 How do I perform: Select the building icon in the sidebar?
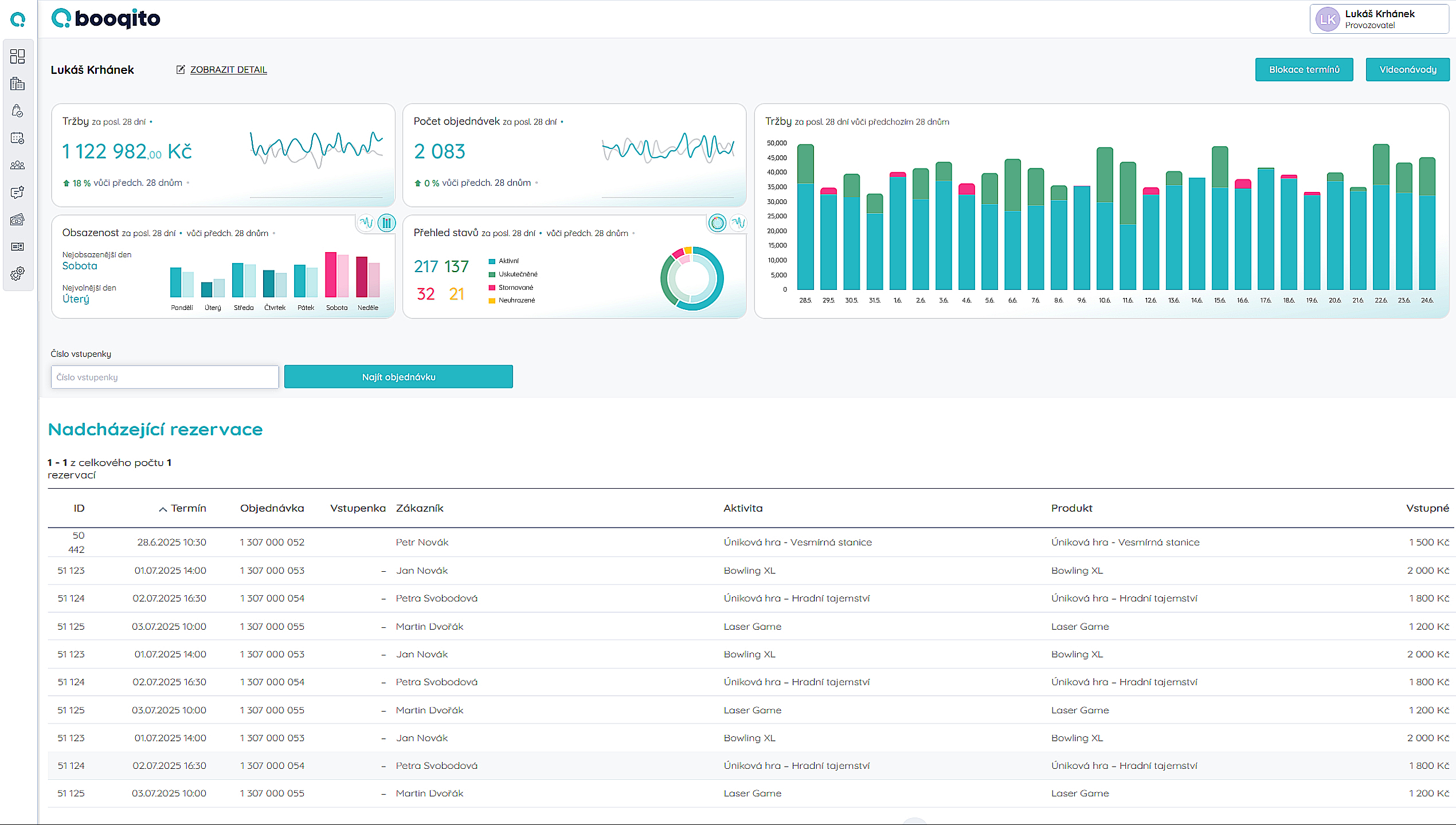[x=18, y=84]
